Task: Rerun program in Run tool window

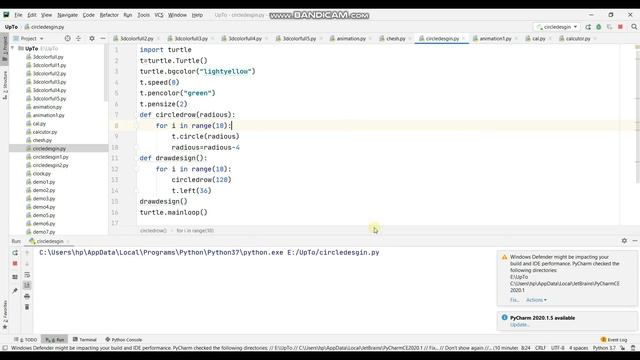Action: tap(15, 253)
